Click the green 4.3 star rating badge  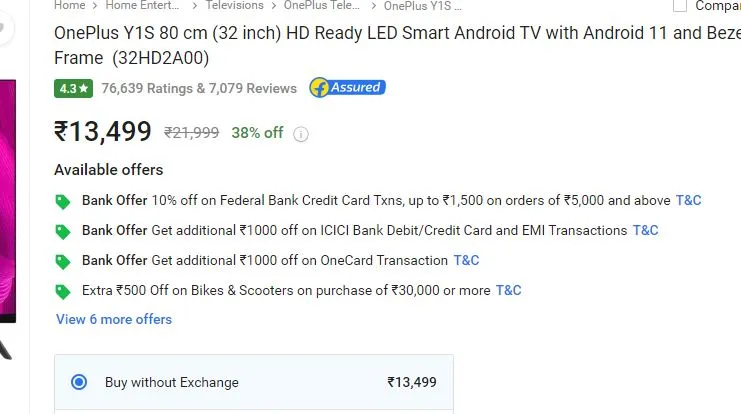pos(73,88)
